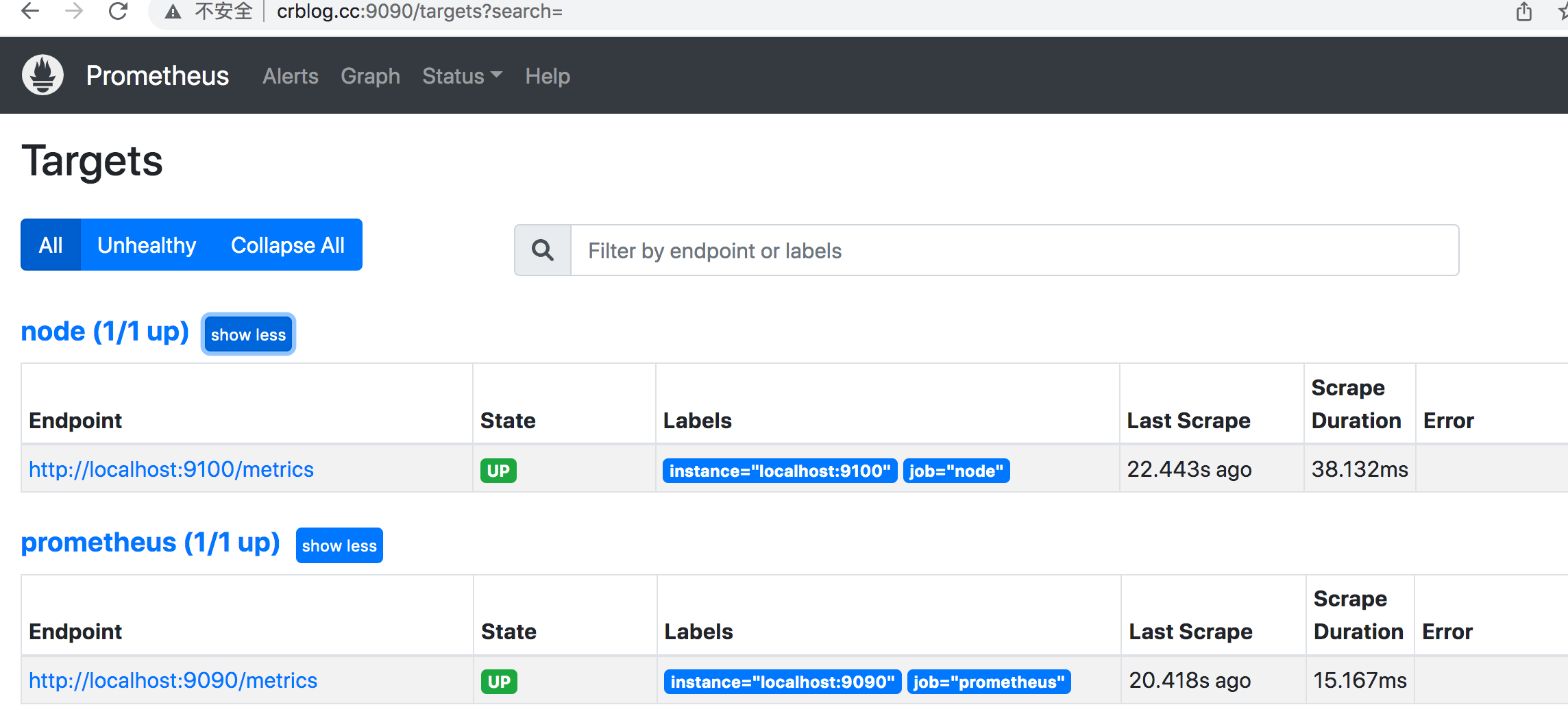Viewport: 1568px width, 718px height.
Task: Click the share icon in address bar
Action: (x=1524, y=11)
